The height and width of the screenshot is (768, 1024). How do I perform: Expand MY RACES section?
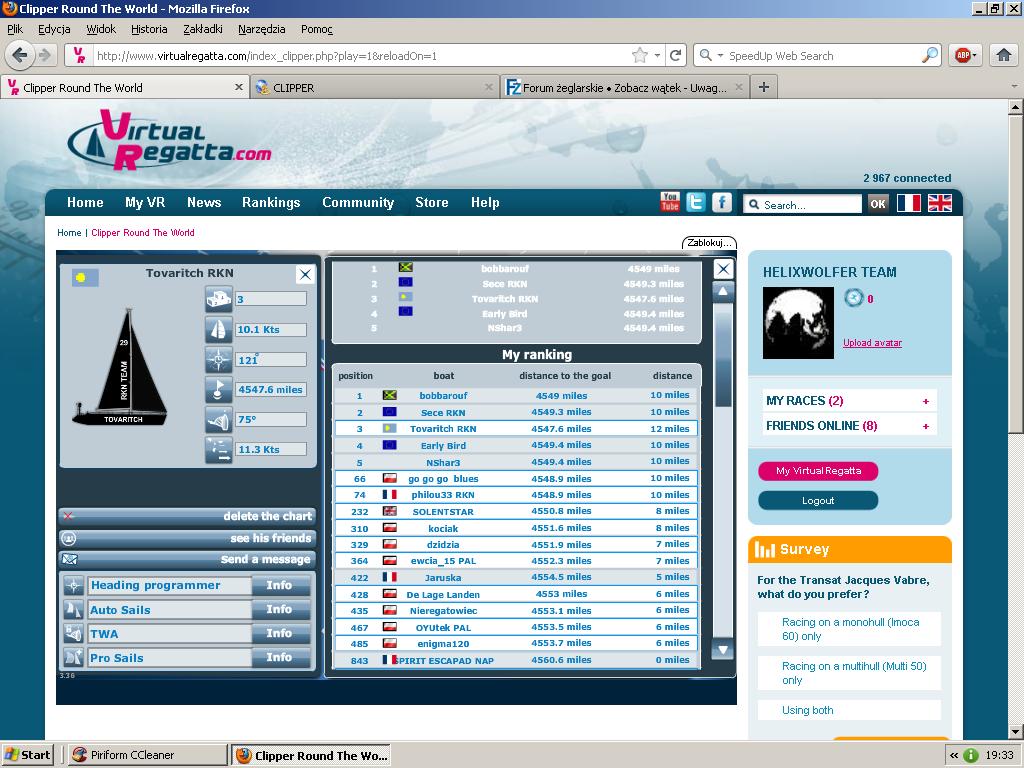(x=925, y=401)
